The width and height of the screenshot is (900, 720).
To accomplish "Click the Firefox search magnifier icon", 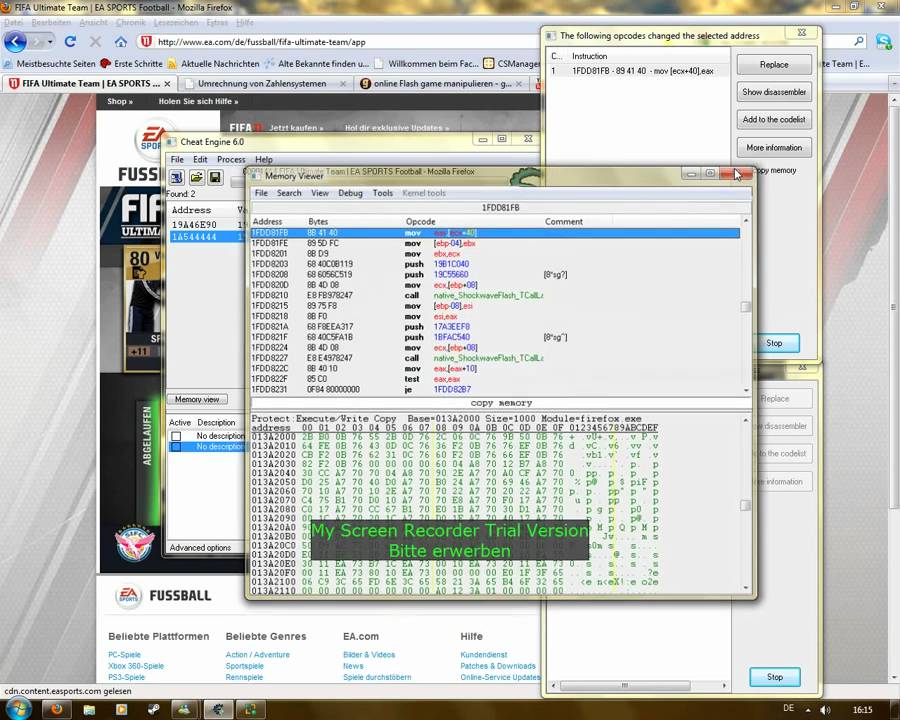I will [x=859, y=41].
